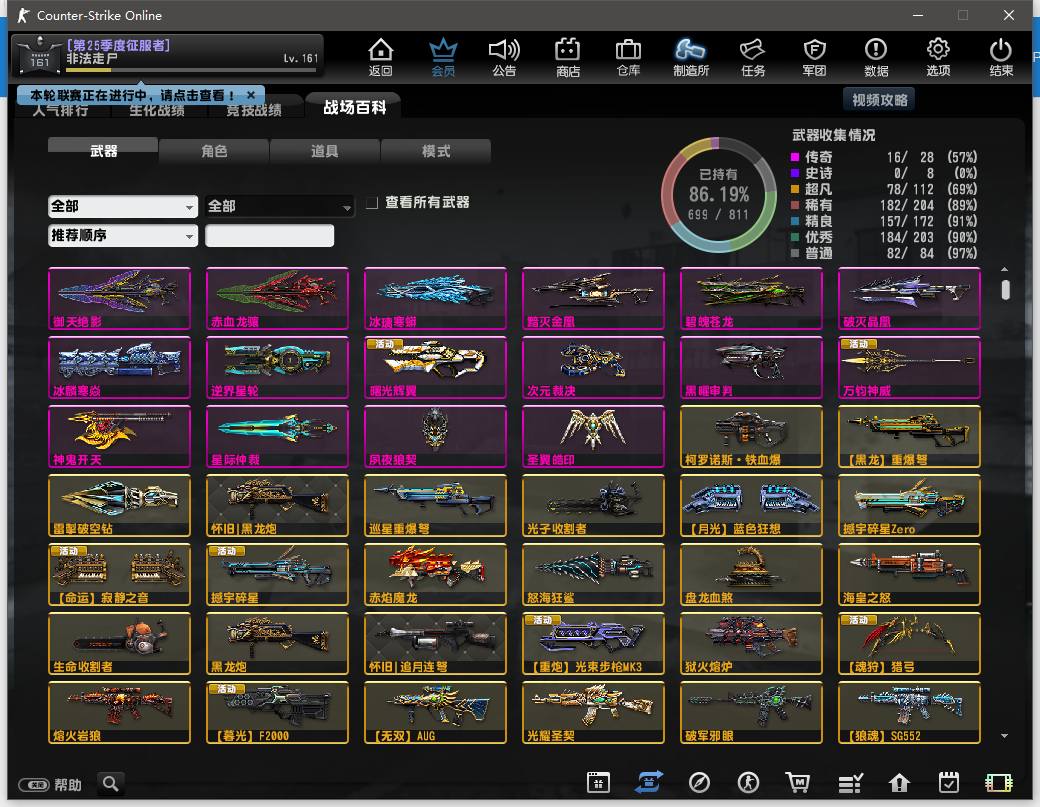This screenshot has width=1040, height=807.
Task: Click the player level 161 emblem
Action: tap(38, 56)
